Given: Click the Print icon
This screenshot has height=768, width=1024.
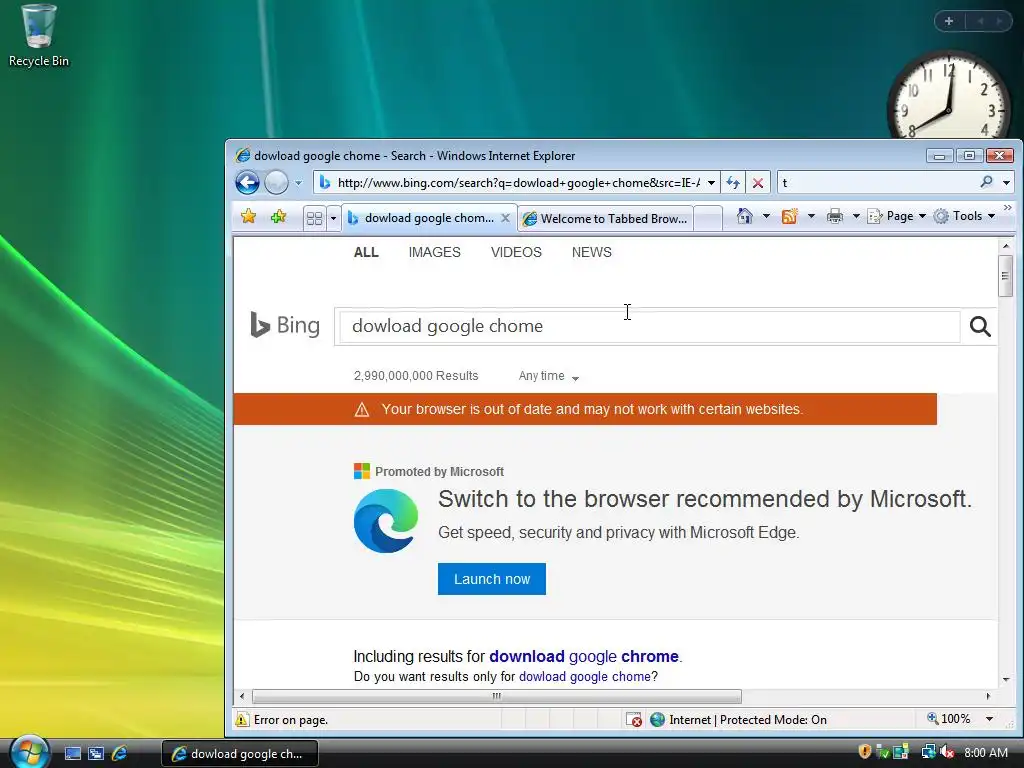Looking at the screenshot, I should point(835,216).
